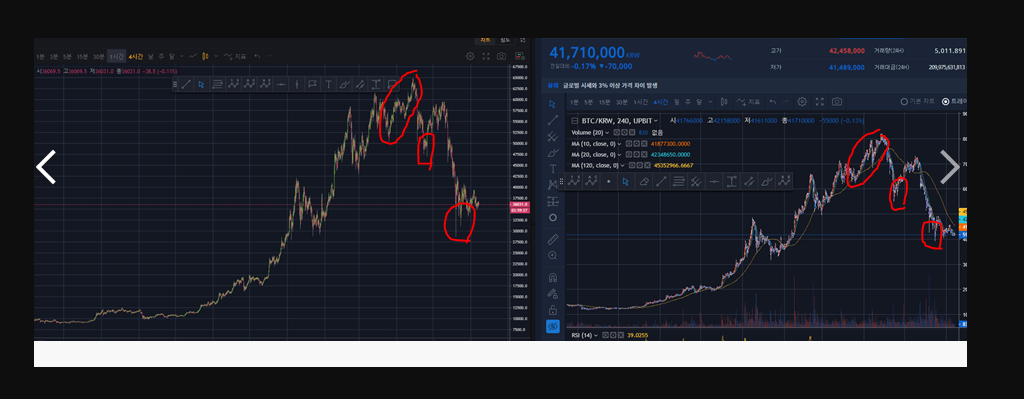Enter fullscreen on right chart

(820, 102)
